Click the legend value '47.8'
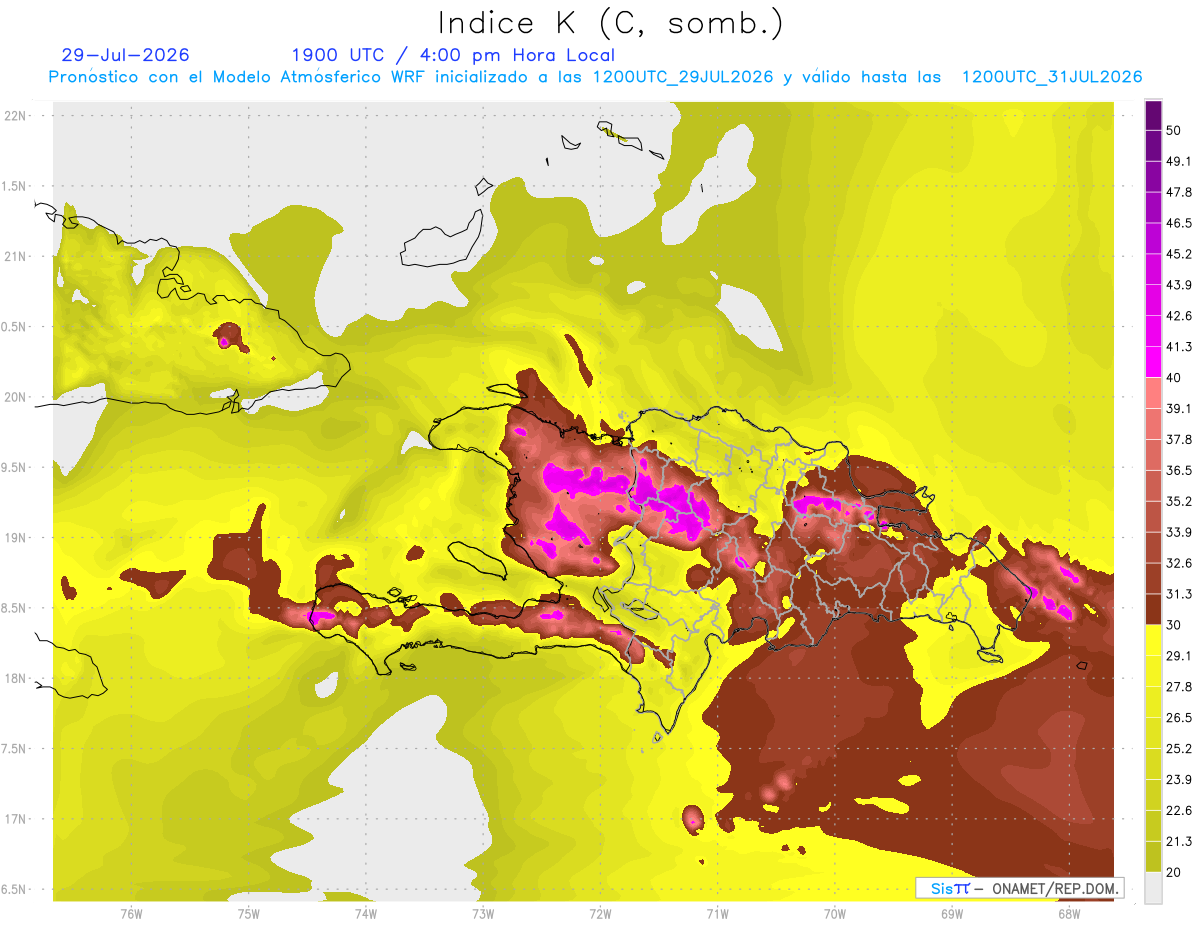The width and height of the screenshot is (1200, 927). [1179, 192]
